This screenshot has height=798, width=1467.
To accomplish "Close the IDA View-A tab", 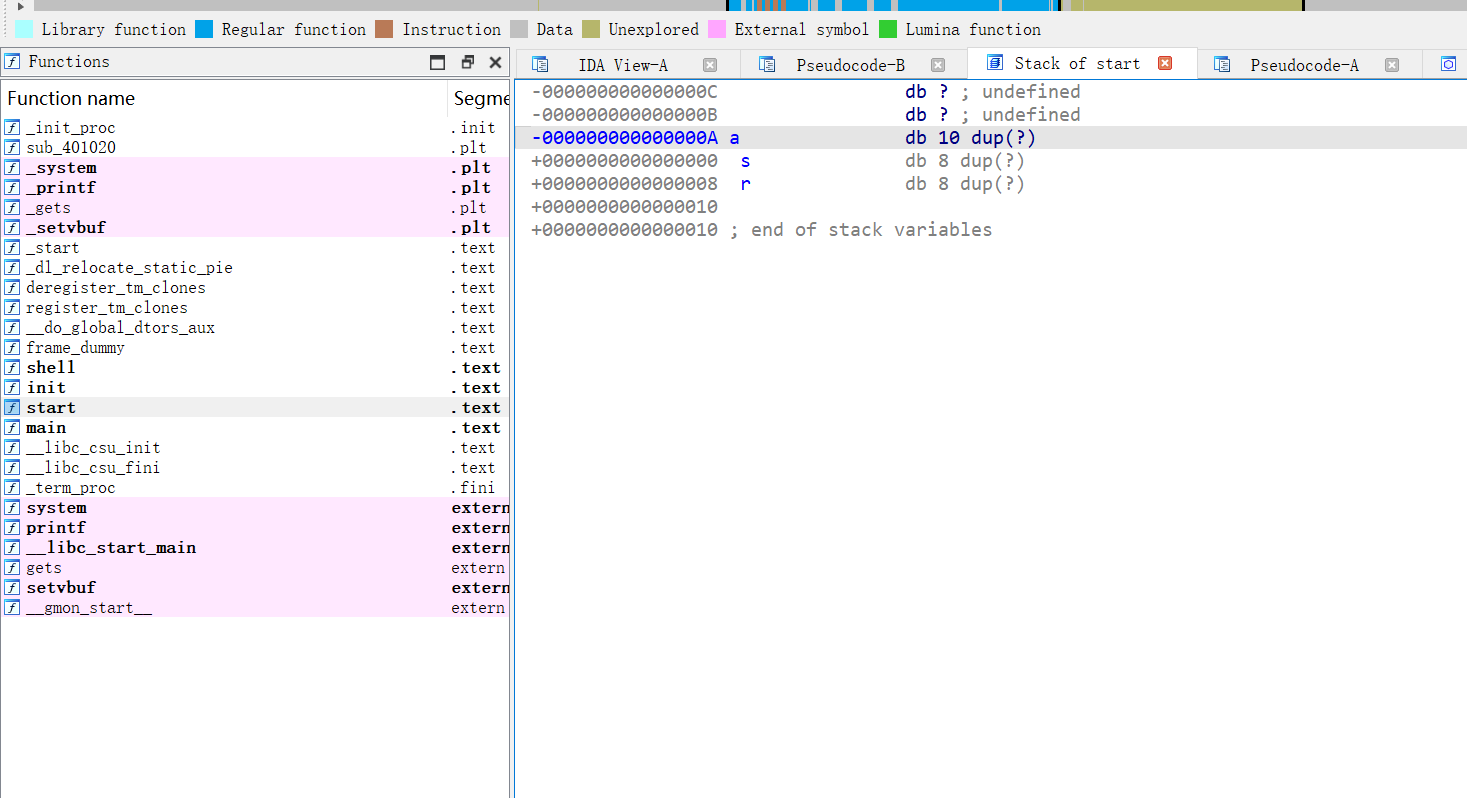I will coord(710,65).
